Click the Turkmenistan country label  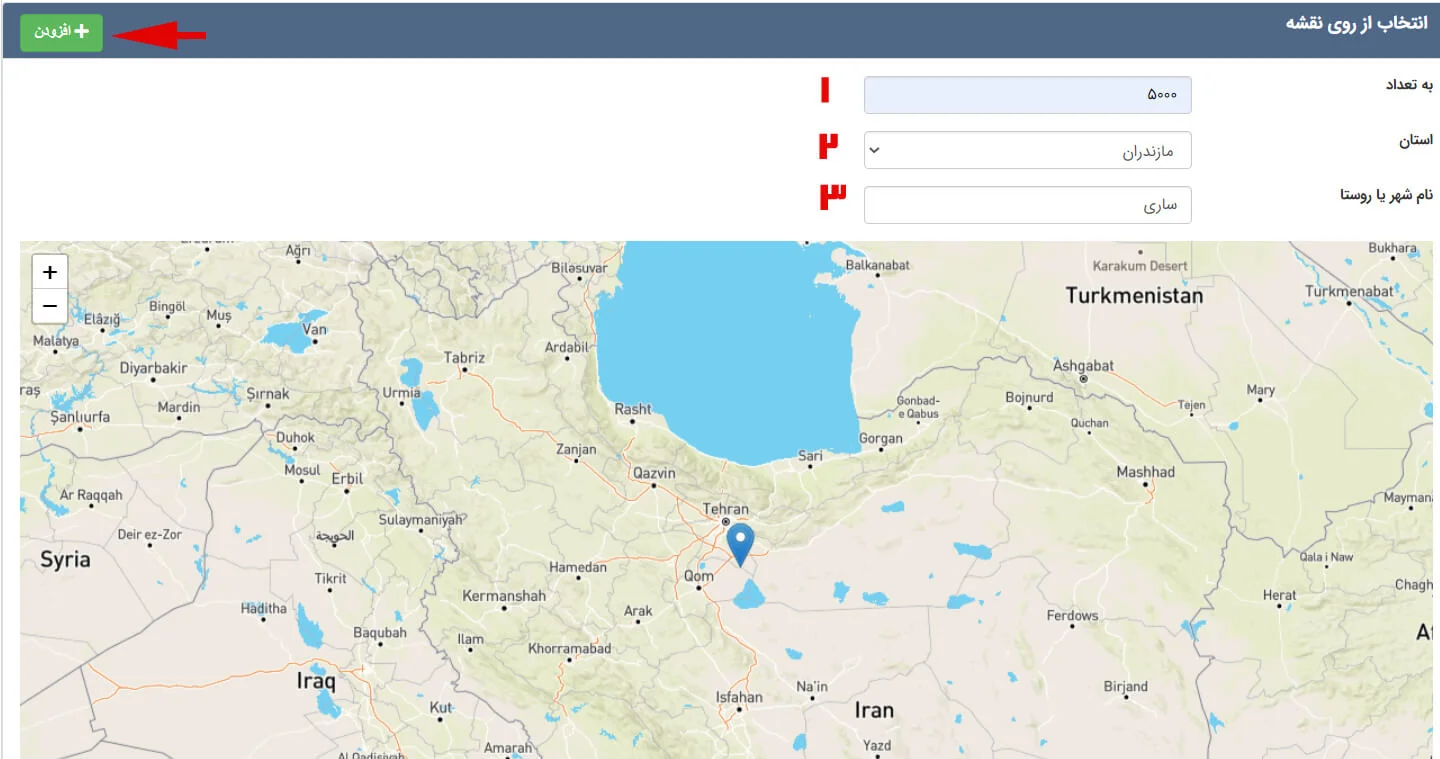(x=1134, y=296)
